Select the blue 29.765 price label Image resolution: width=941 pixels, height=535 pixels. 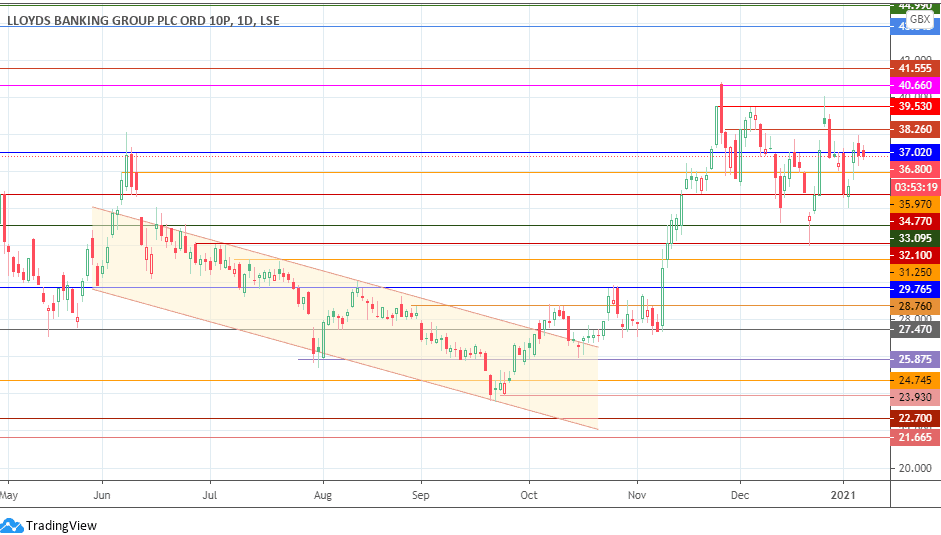[915, 289]
